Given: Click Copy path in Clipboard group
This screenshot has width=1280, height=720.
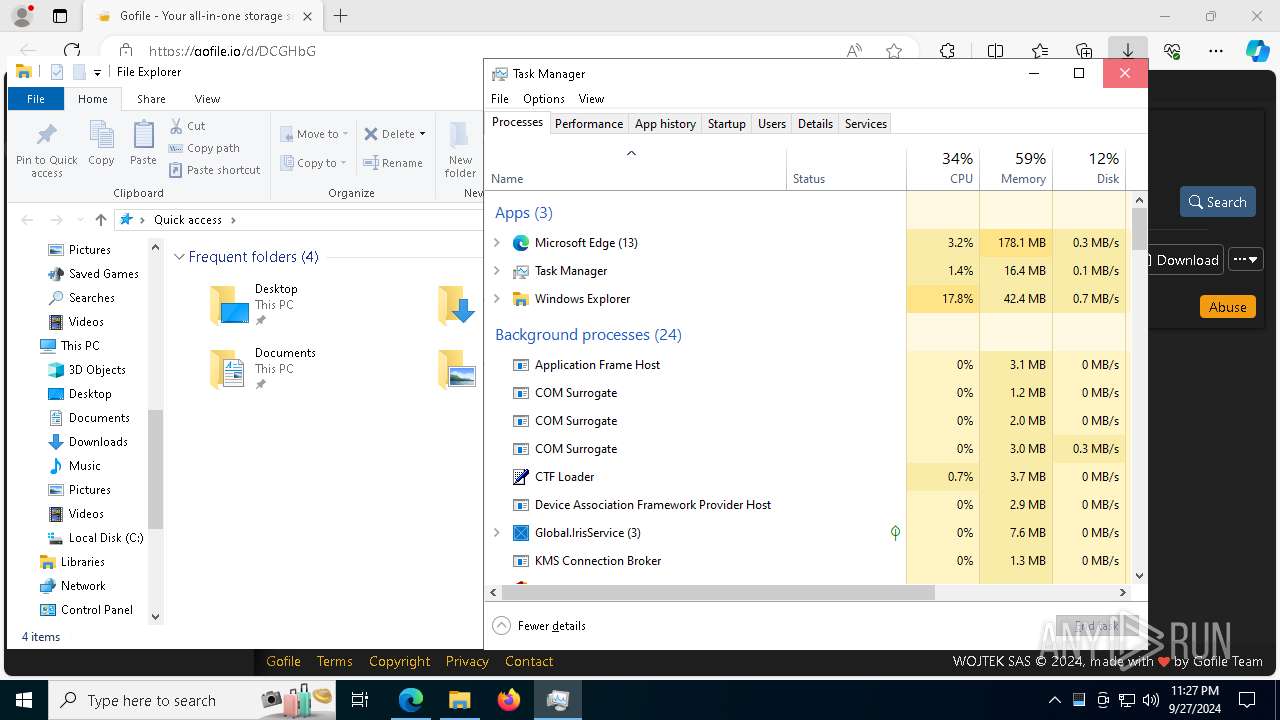Looking at the screenshot, I should [204, 148].
